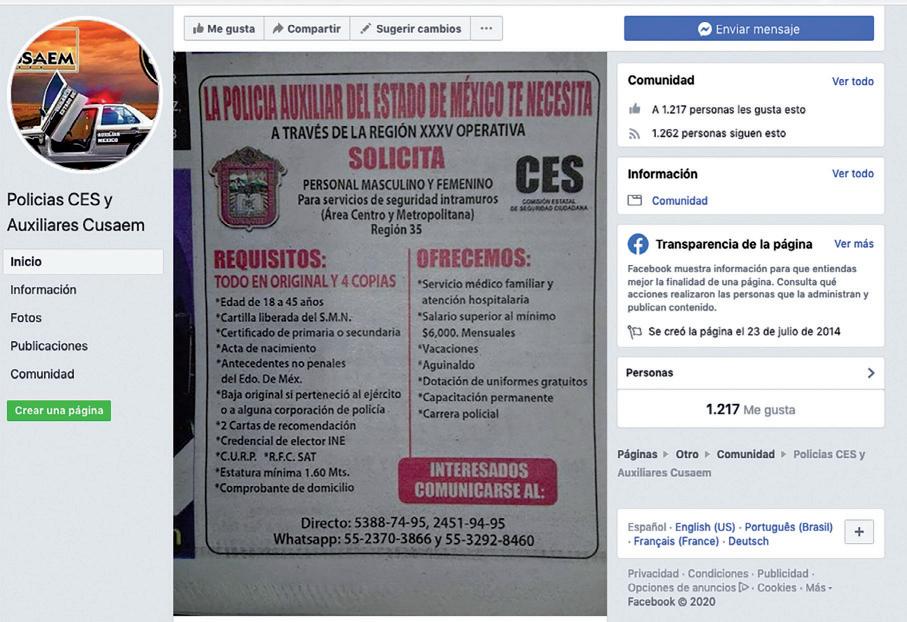Open the page profile picture
The height and width of the screenshot is (622, 907).
click(85, 95)
